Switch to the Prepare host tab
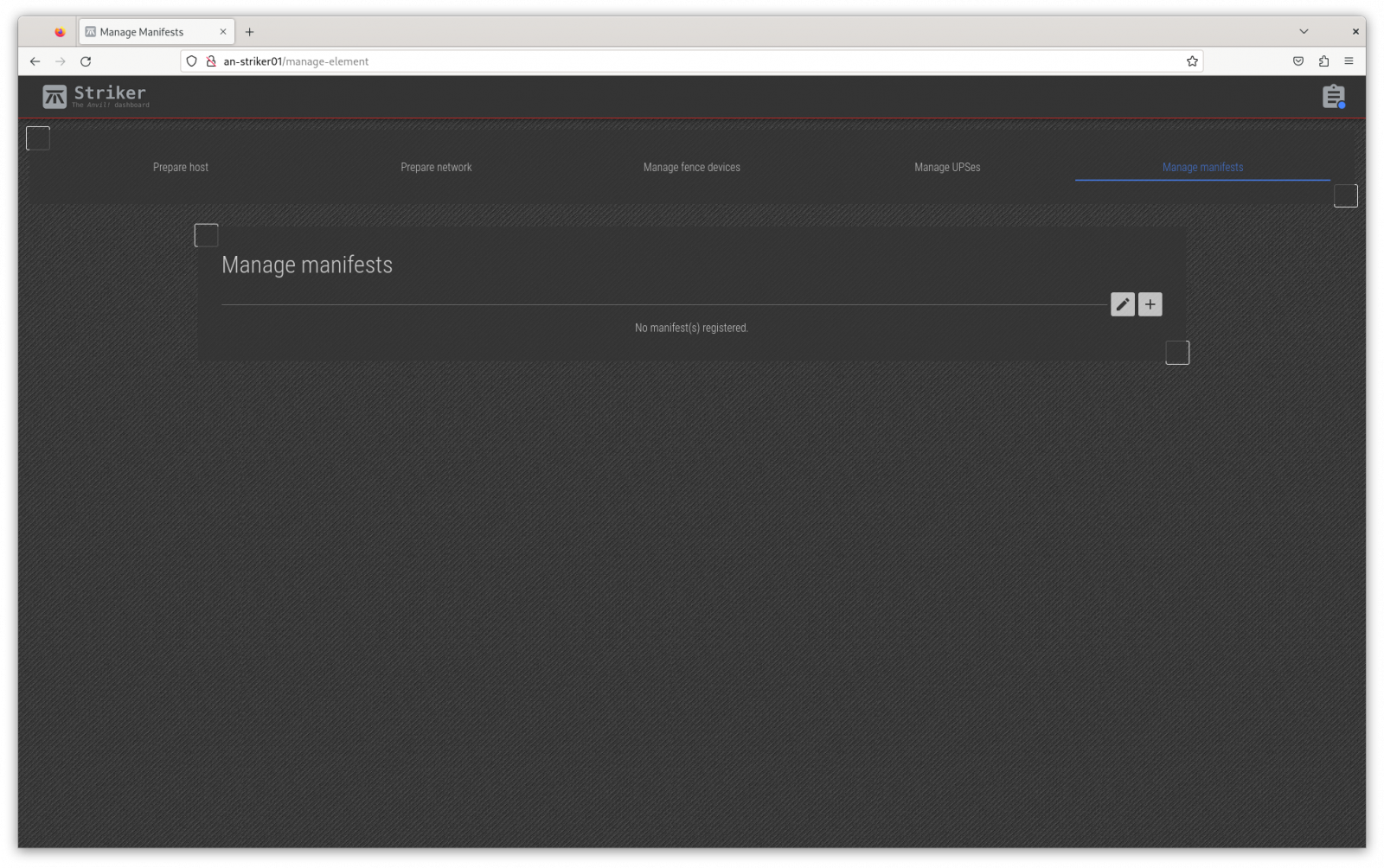 tap(181, 167)
